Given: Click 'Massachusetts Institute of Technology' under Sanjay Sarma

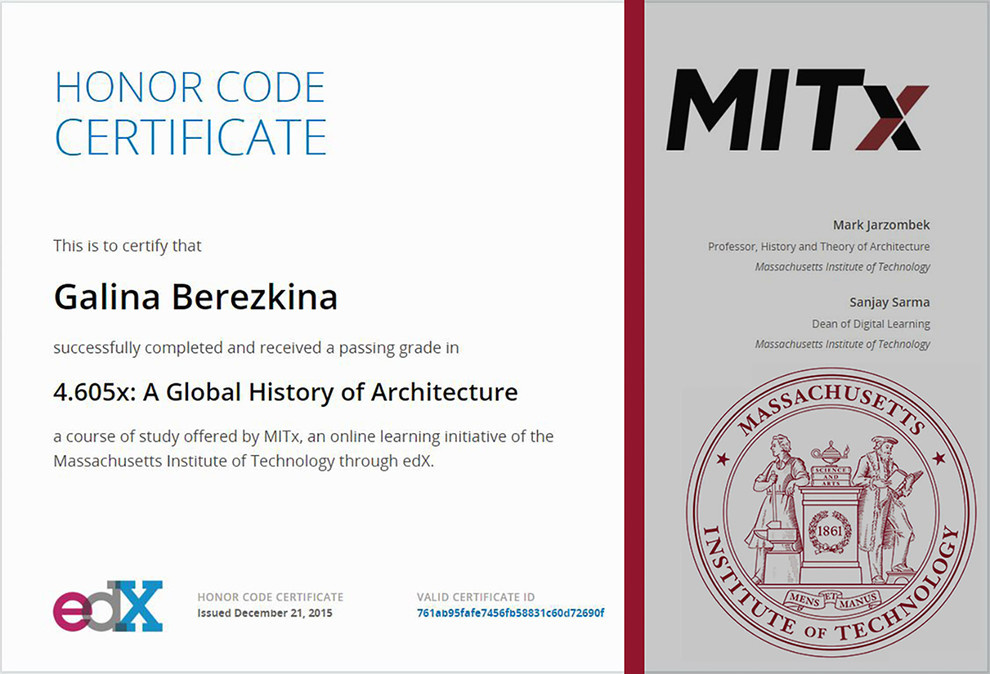Looking at the screenshot, I should (x=842, y=344).
